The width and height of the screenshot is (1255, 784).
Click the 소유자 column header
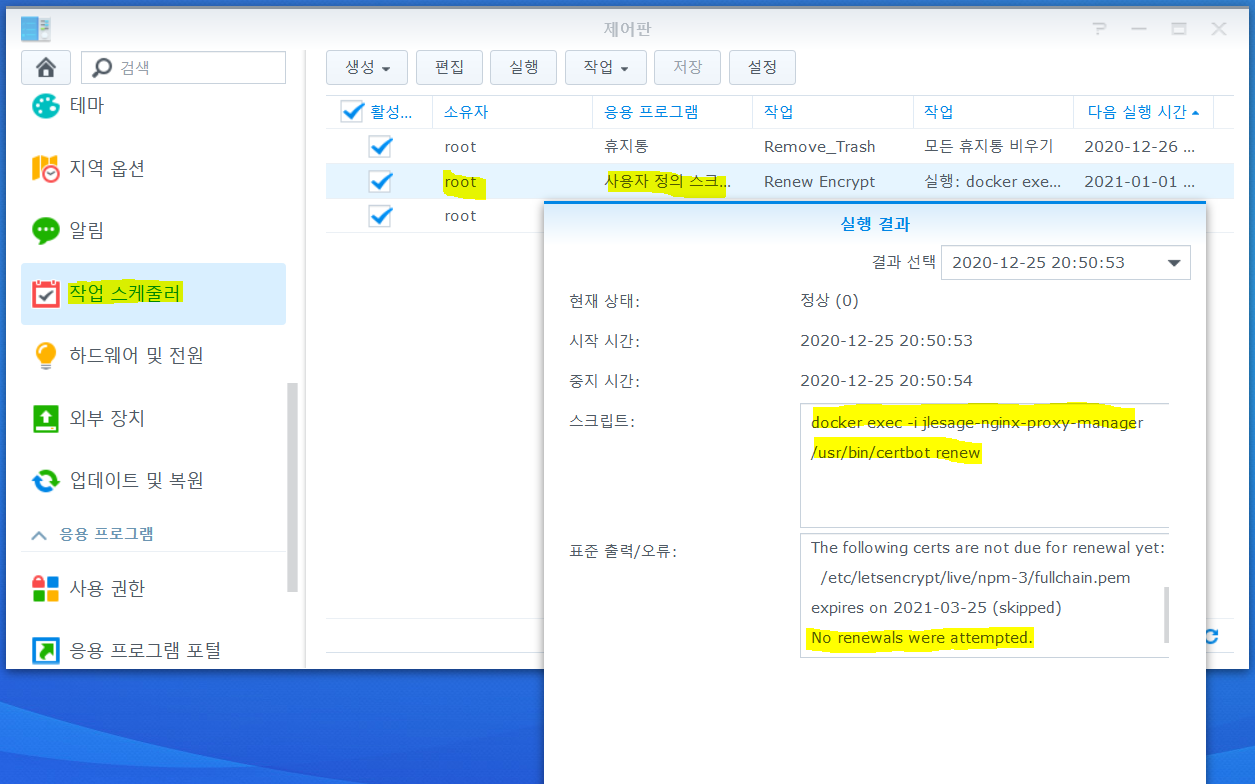512,112
